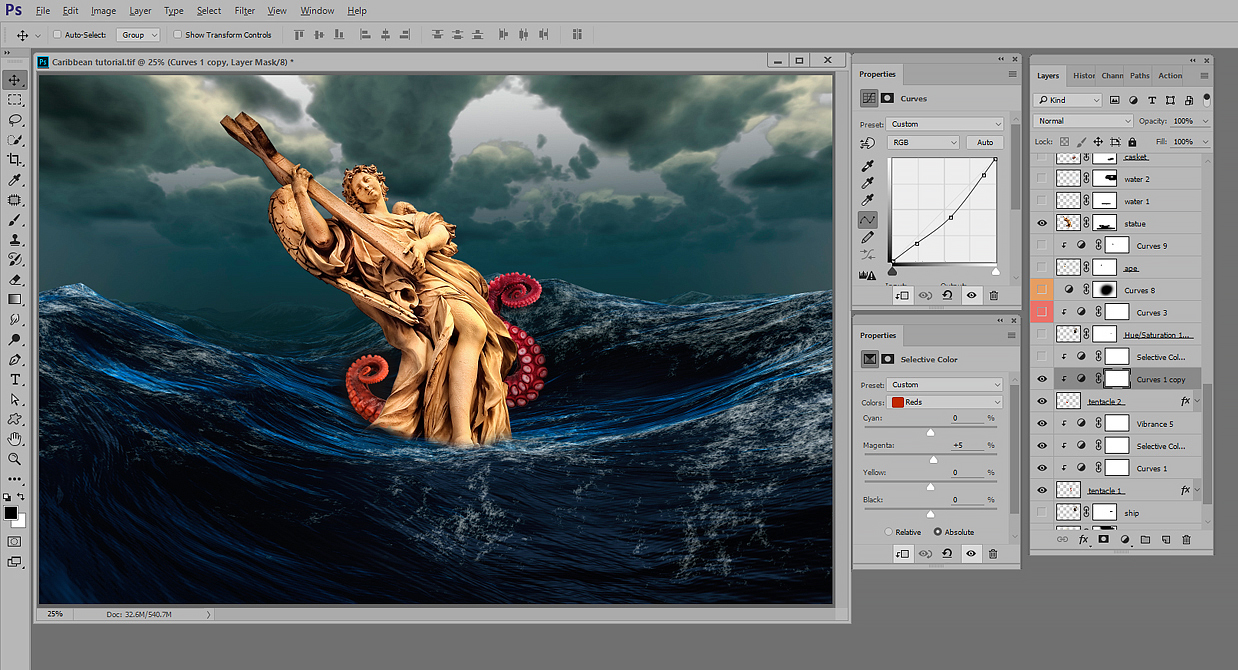Open the Normal blend mode dropdown
Viewport: 1238px width, 670px height.
coord(1084,121)
